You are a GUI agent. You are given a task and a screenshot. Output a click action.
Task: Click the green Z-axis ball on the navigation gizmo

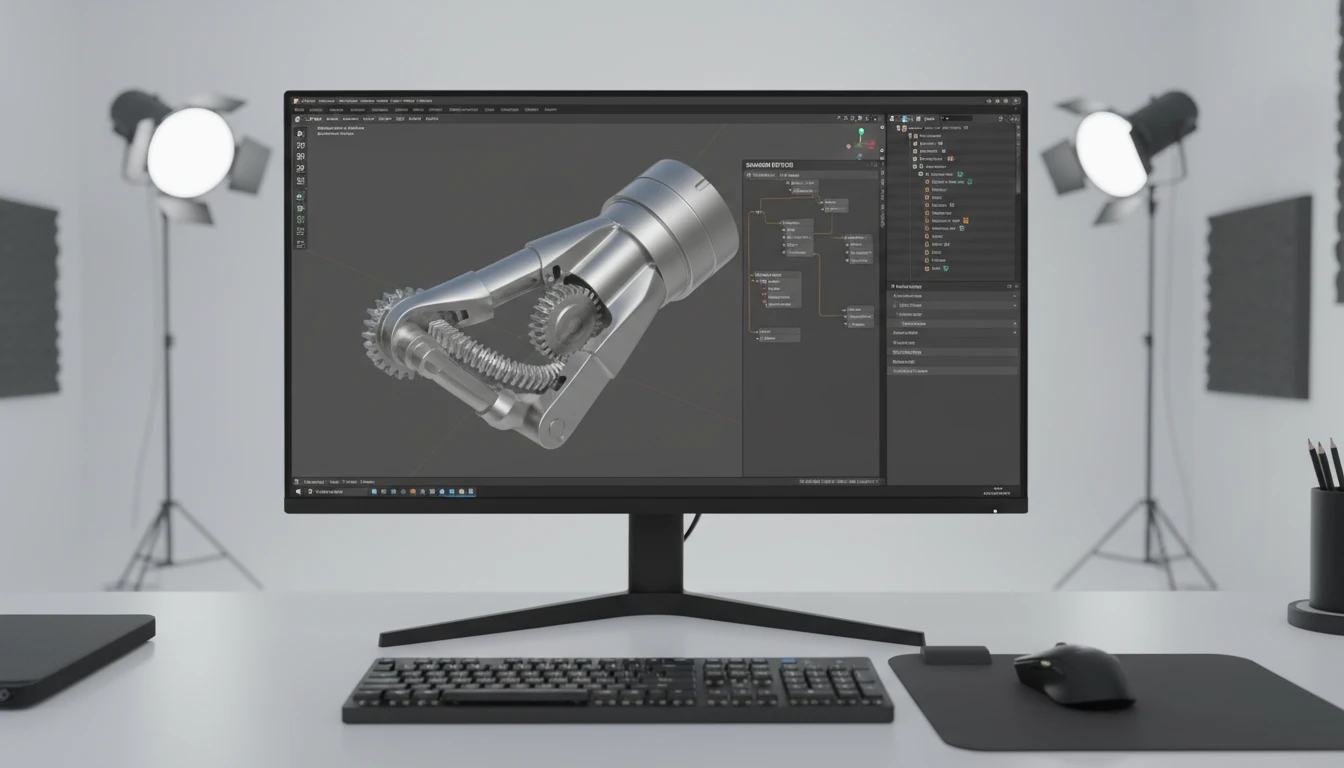pos(861,131)
